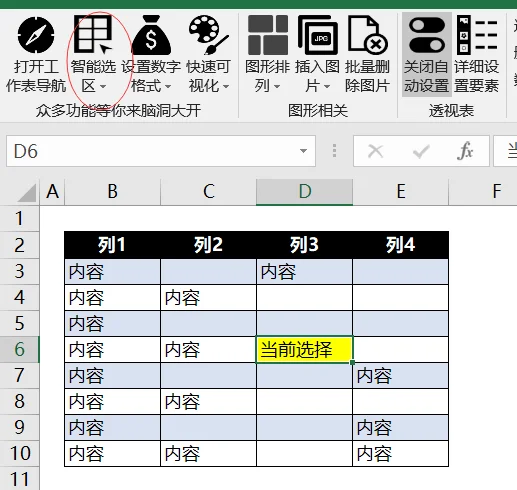Click the palette 快速可视化 icon

pyautogui.click(x=208, y=35)
